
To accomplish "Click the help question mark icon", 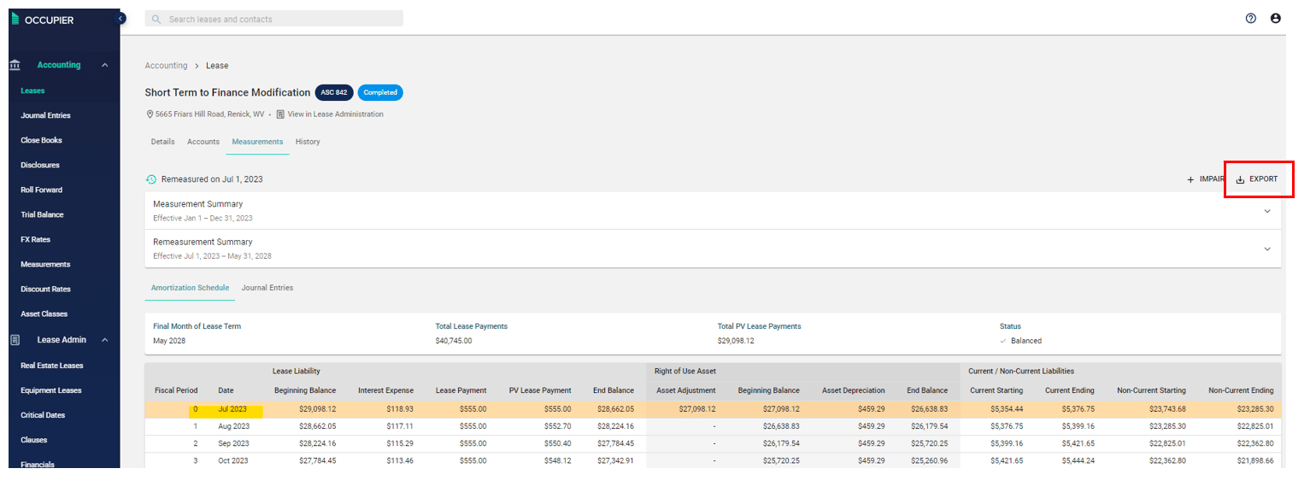I will pyautogui.click(x=1251, y=18).
